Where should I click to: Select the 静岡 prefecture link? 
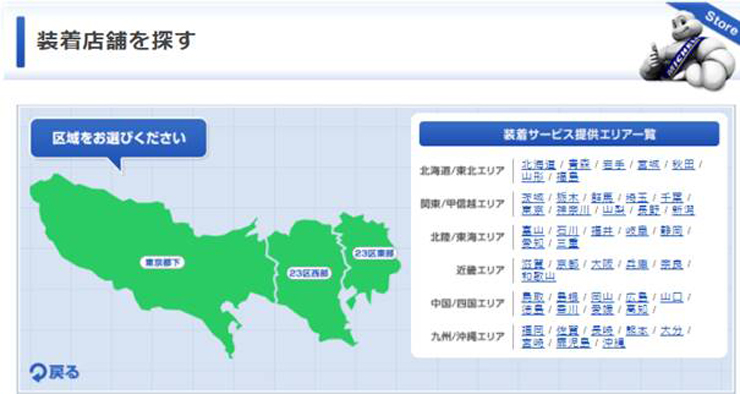(x=672, y=231)
